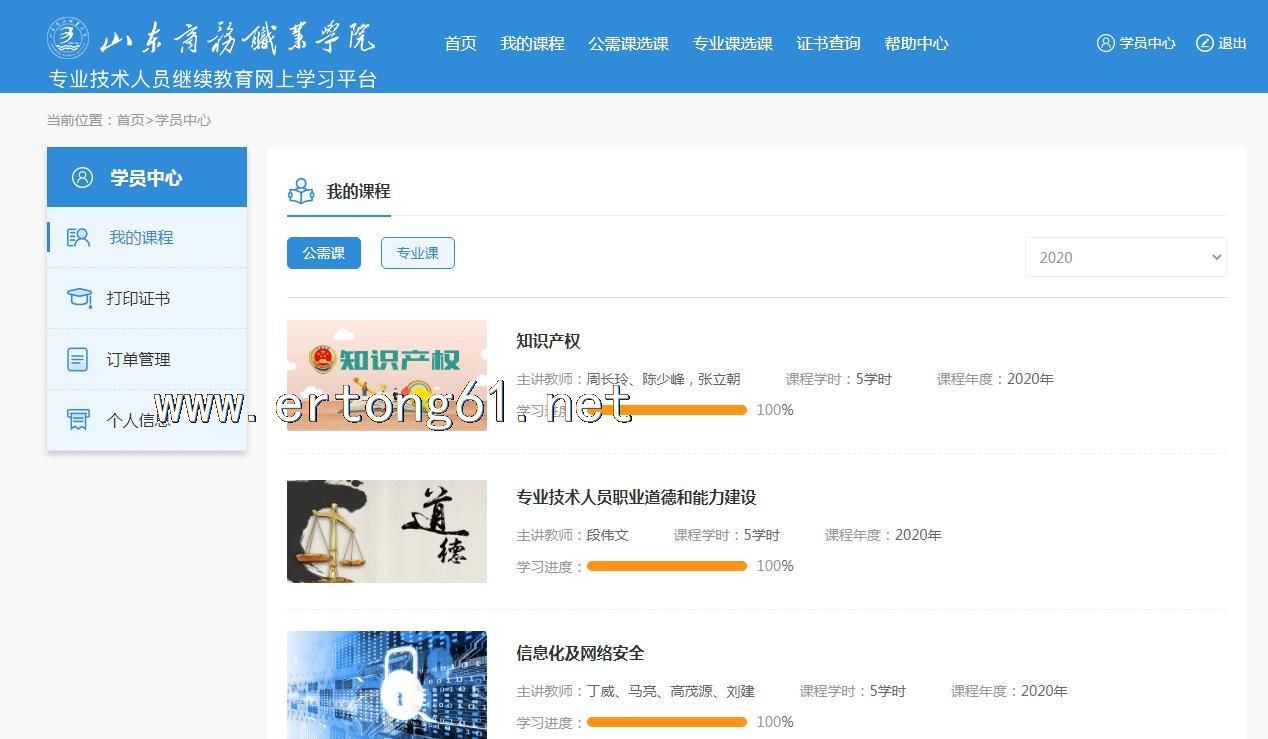Click the 退出 logout icon
Screen dimensions: 1268x739
[x=1204, y=43]
